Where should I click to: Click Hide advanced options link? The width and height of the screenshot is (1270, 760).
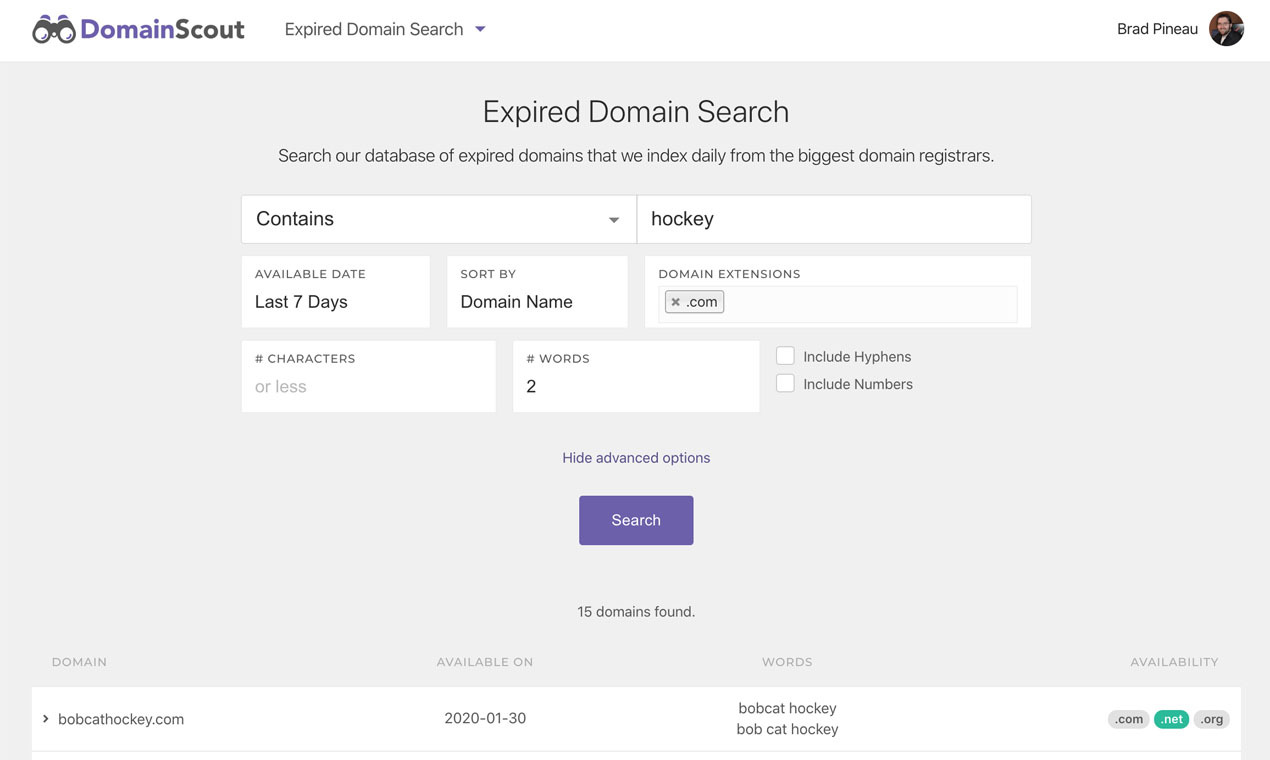(x=636, y=458)
